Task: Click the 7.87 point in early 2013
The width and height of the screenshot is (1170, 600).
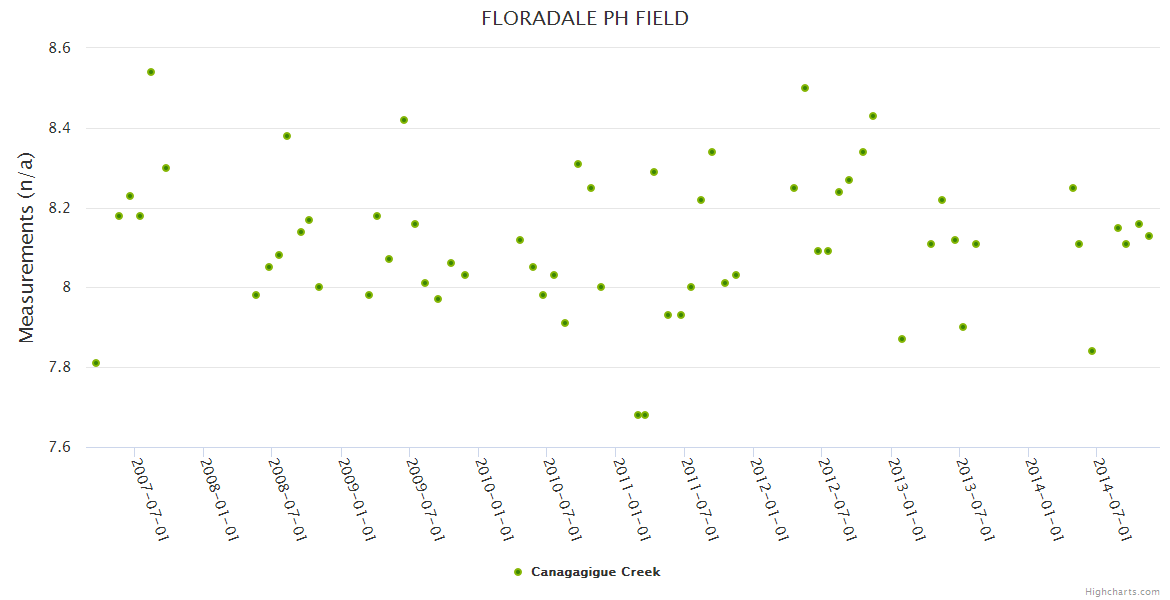Action: [x=902, y=339]
